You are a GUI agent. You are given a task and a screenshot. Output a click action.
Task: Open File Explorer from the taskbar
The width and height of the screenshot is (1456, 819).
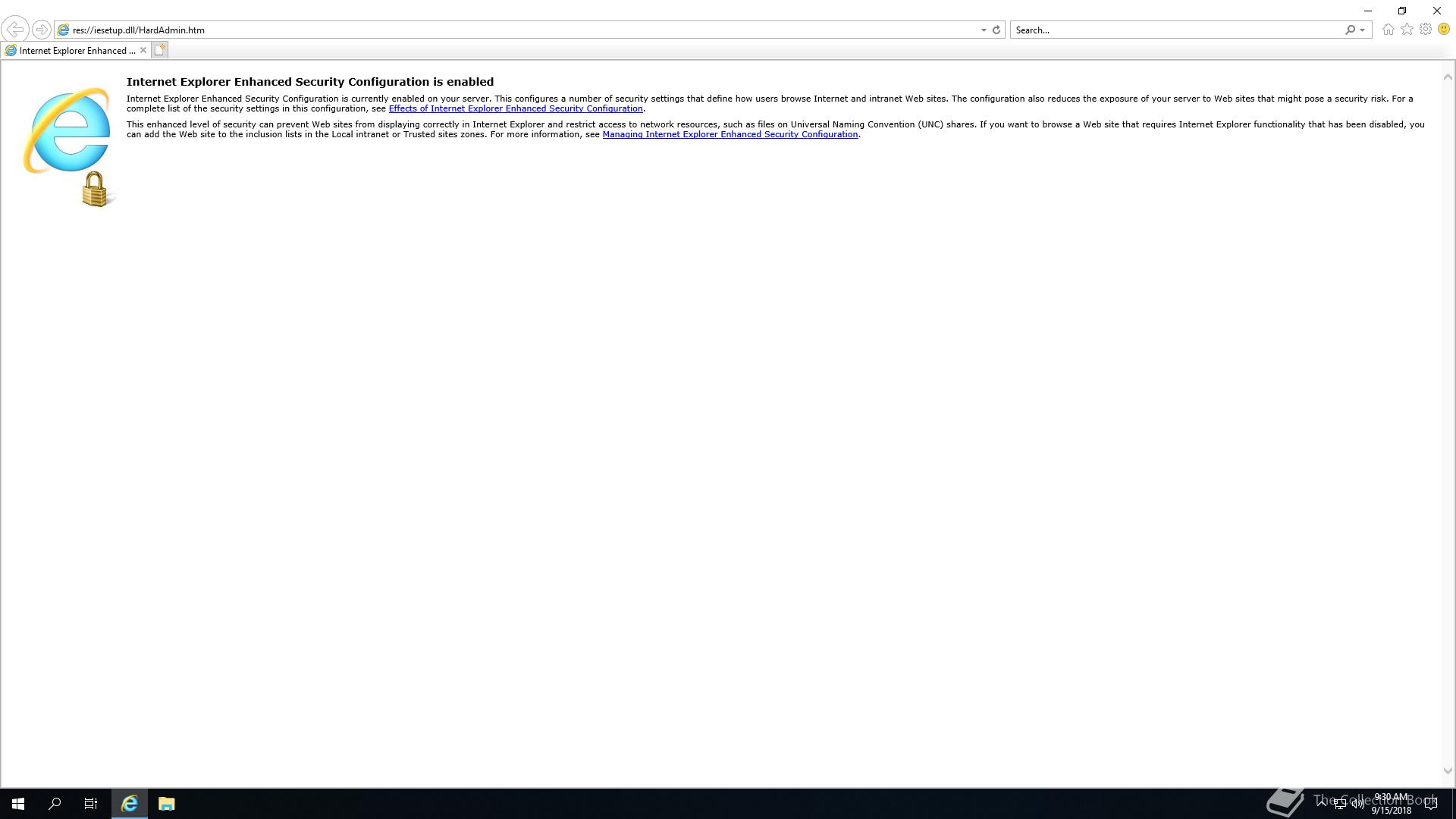167,804
